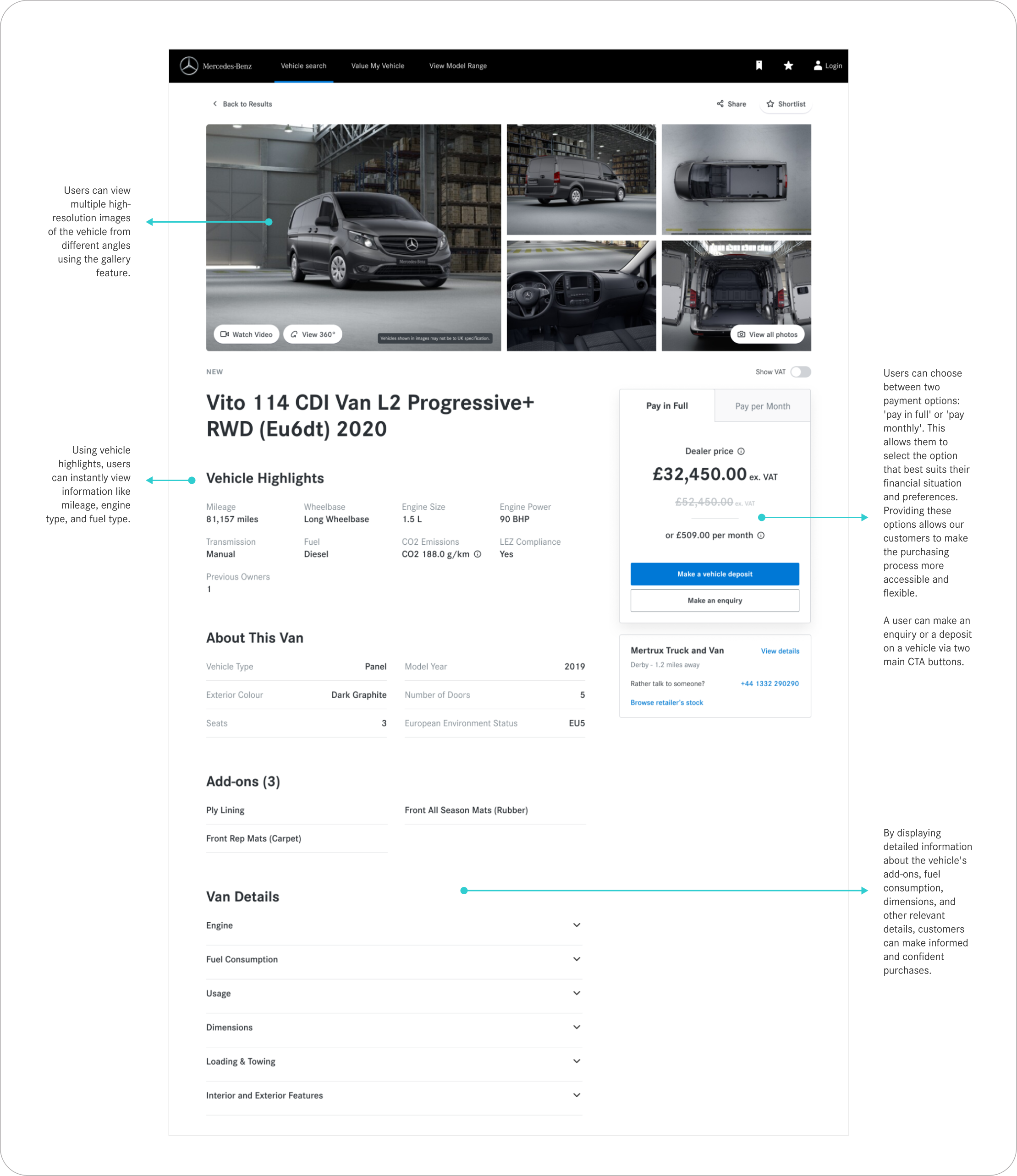
Task: Open the dashboard interior thumbnail
Action: 582,295
